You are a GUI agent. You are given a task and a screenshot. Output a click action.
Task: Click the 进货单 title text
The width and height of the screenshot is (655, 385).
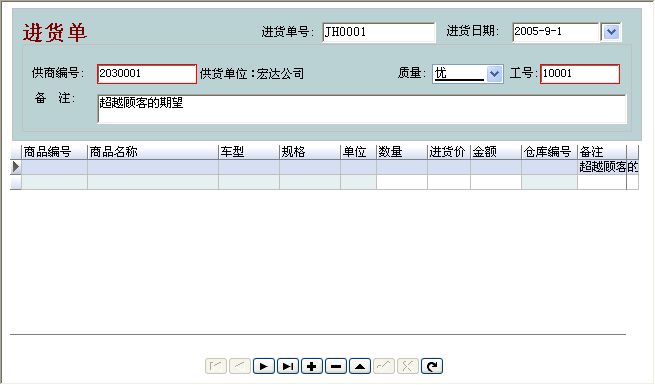[55, 33]
